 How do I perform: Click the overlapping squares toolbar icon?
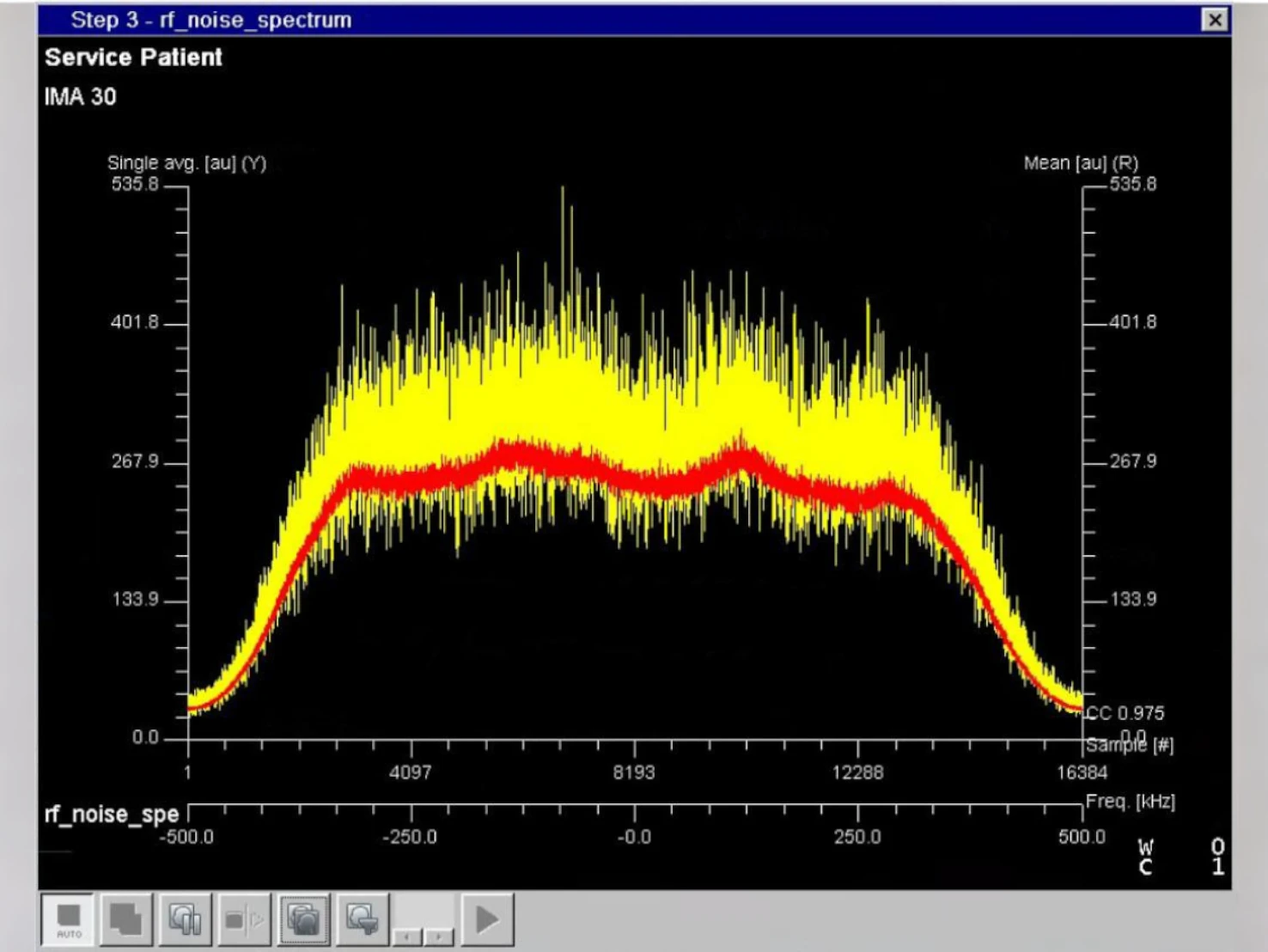pyautogui.click(x=126, y=919)
